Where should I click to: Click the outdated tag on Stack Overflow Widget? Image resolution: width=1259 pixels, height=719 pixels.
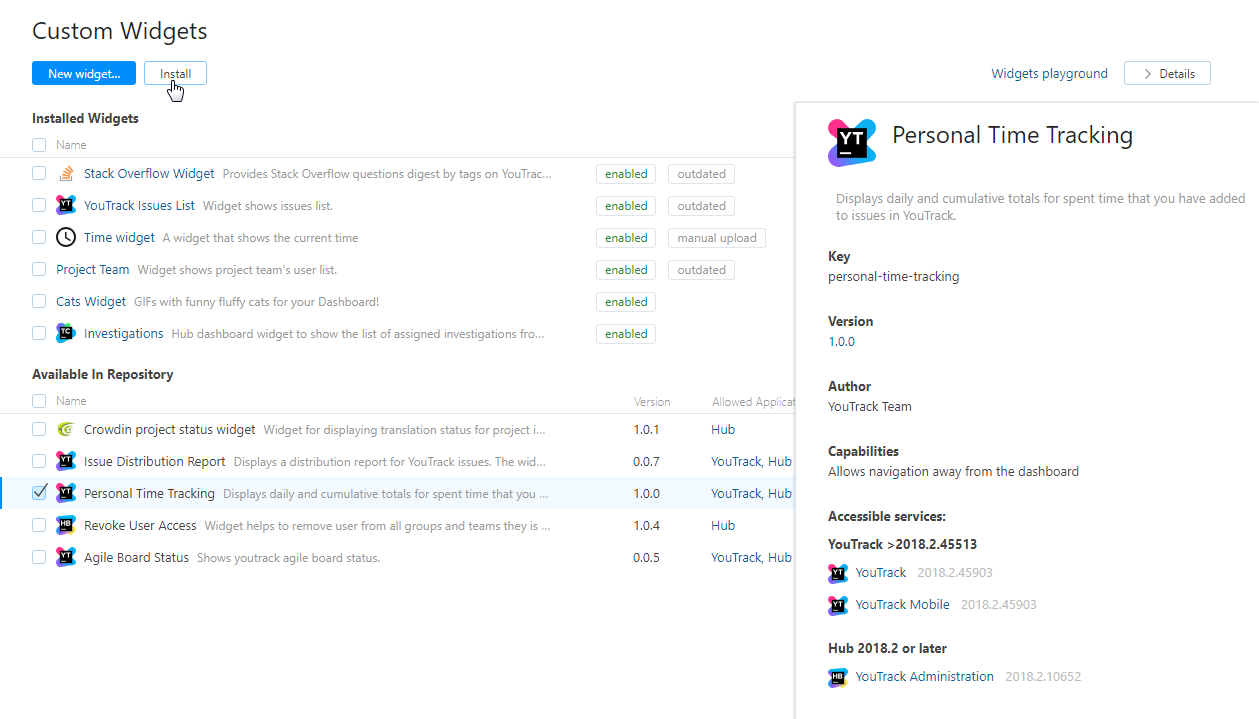[x=701, y=174]
